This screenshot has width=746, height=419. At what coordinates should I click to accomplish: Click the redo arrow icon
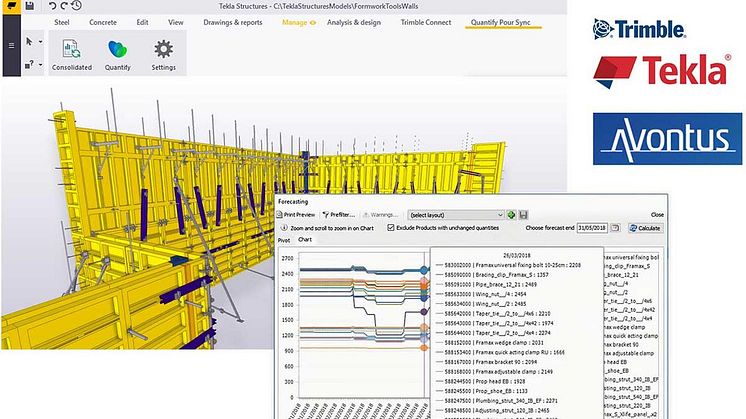click(x=63, y=6)
